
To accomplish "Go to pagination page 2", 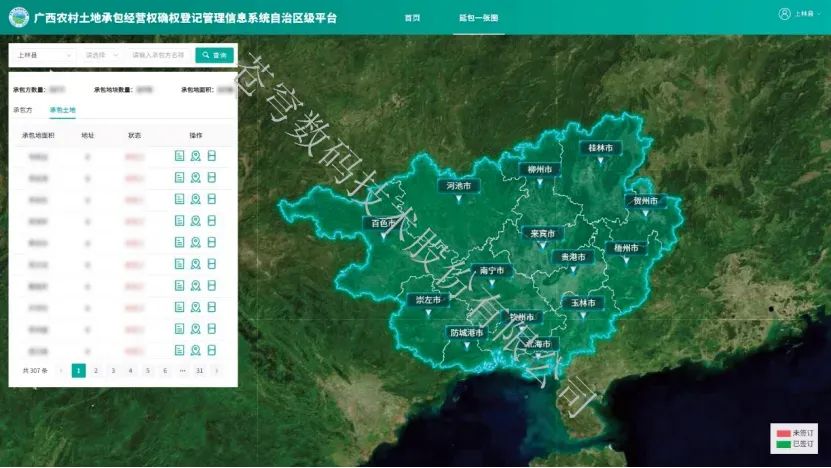I will (x=96, y=370).
